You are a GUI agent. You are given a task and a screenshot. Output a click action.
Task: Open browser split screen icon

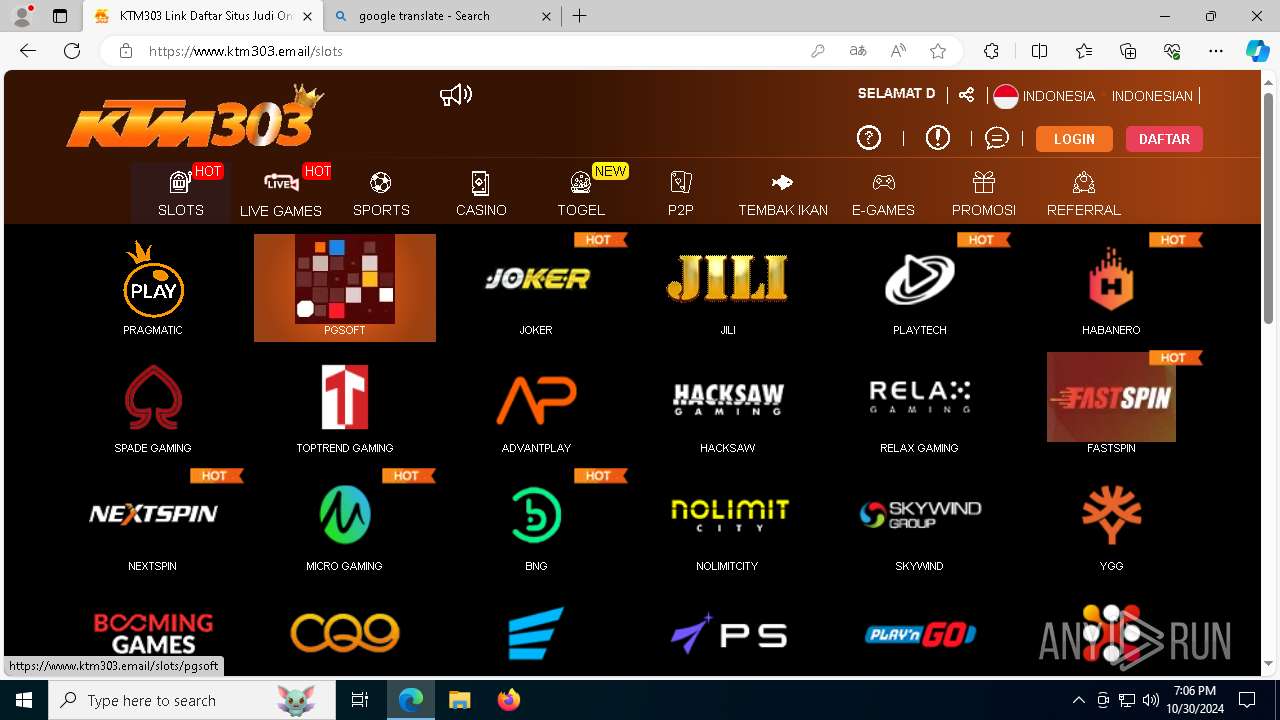click(x=1039, y=51)
